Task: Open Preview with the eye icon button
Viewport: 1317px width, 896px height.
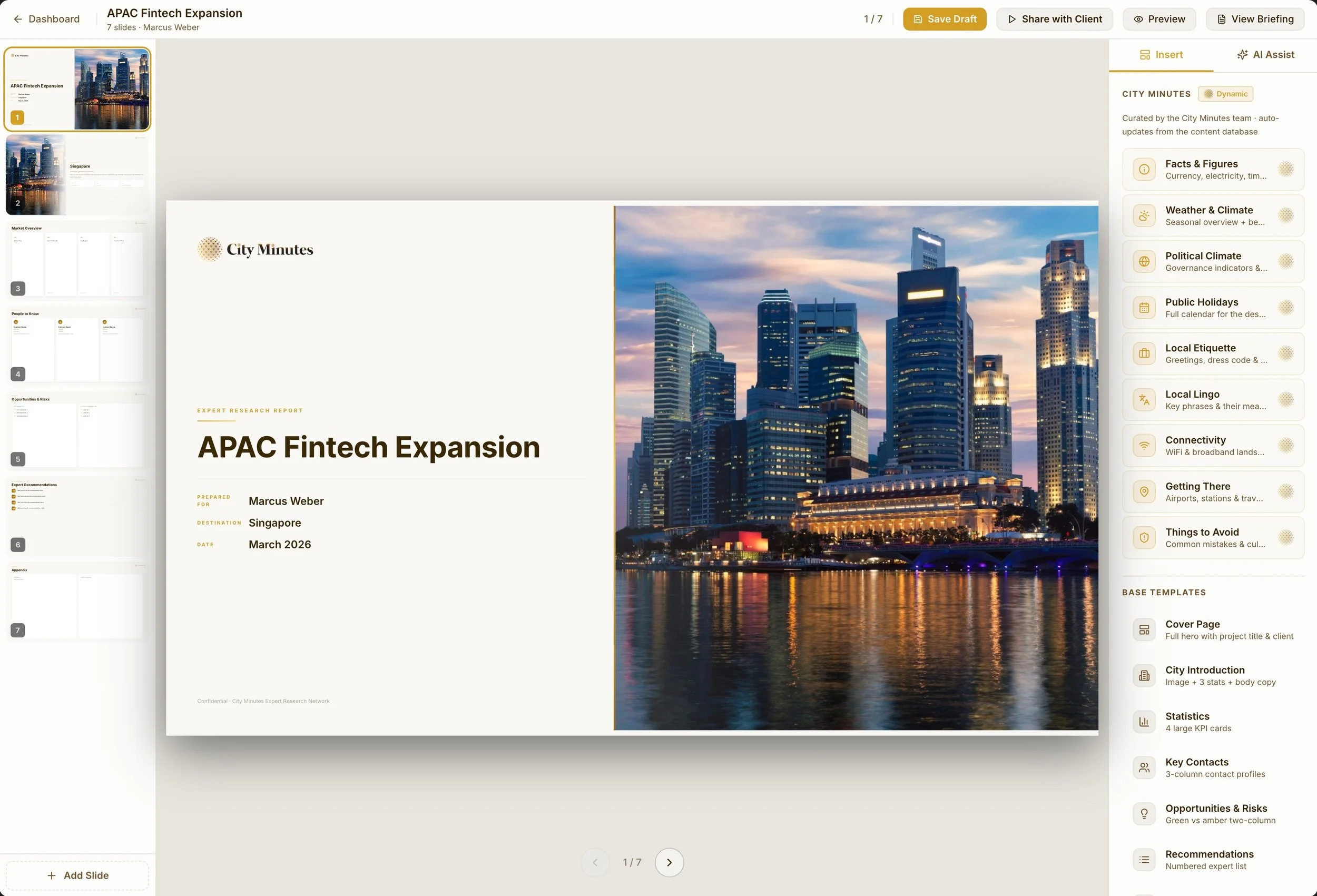Action: point(1159,19)
